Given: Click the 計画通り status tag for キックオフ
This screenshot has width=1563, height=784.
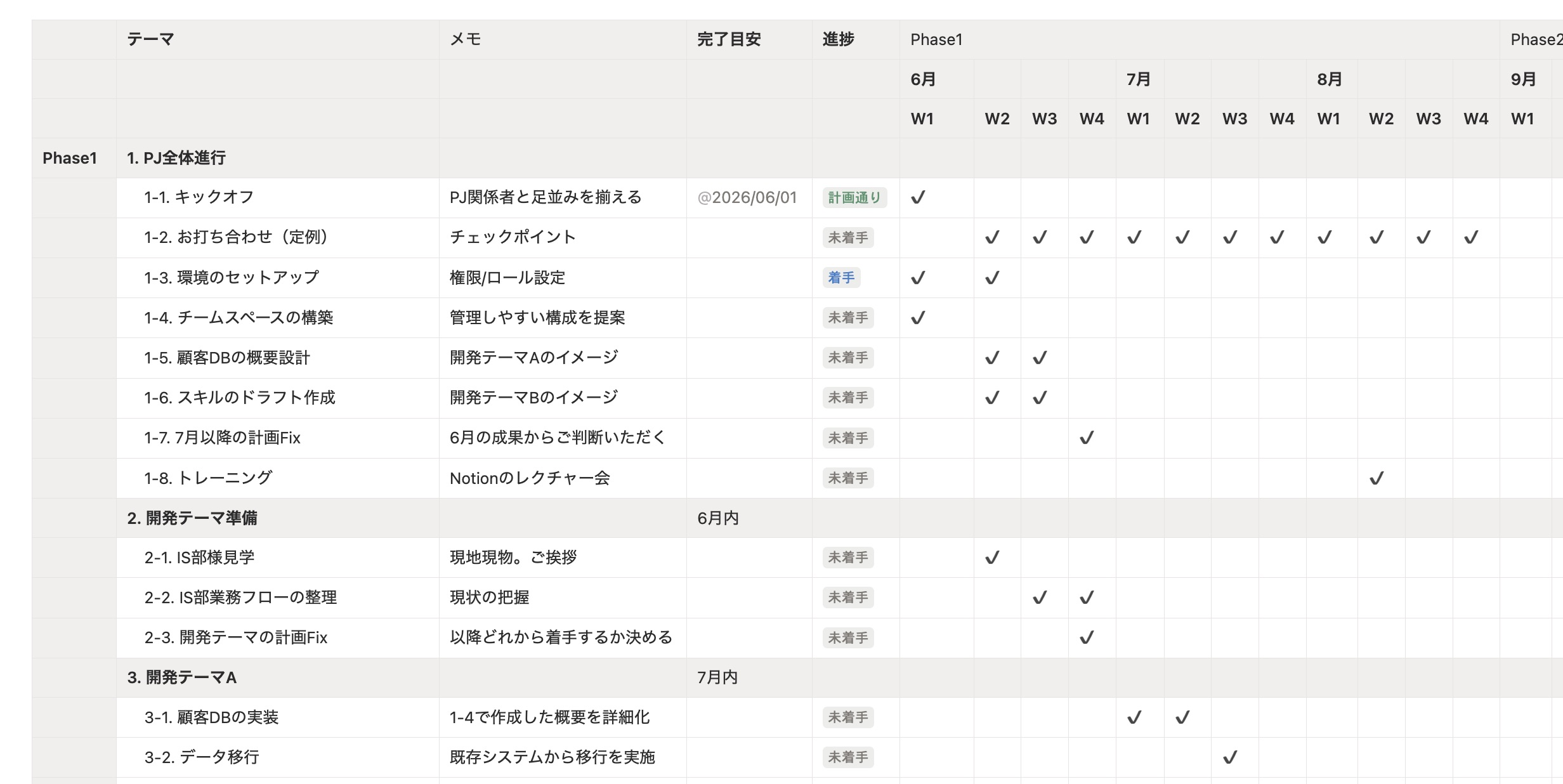Looking at the screenshot, I should (x=854, y=198).
